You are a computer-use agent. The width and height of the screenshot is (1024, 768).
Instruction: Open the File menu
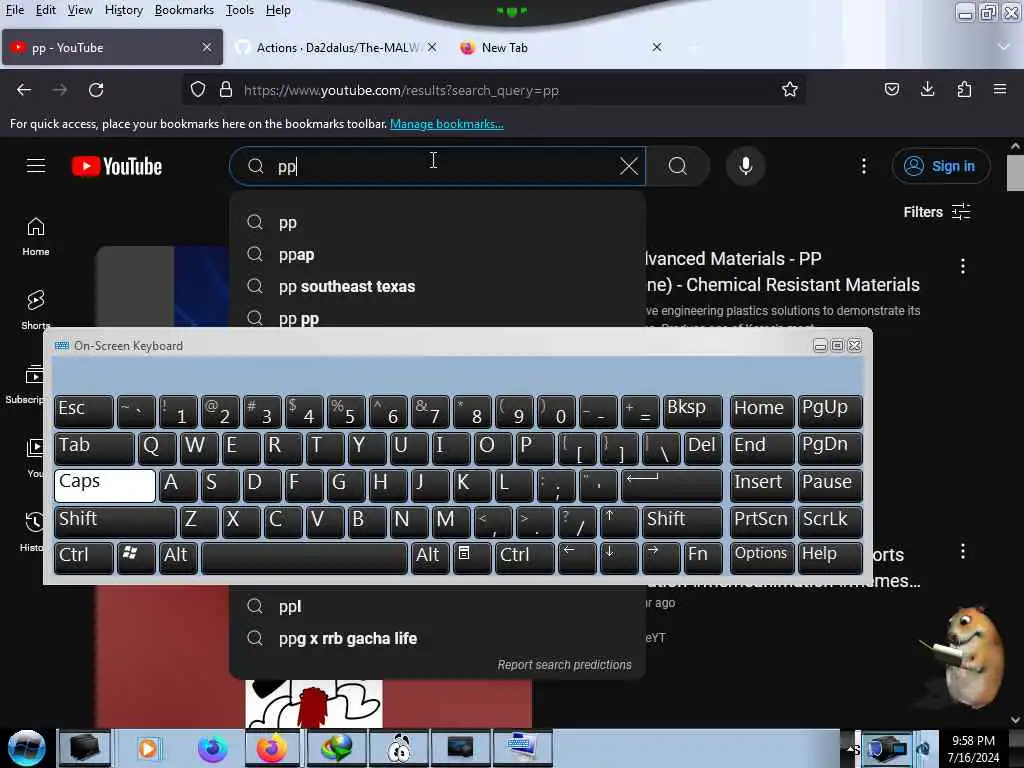[14, 10]
